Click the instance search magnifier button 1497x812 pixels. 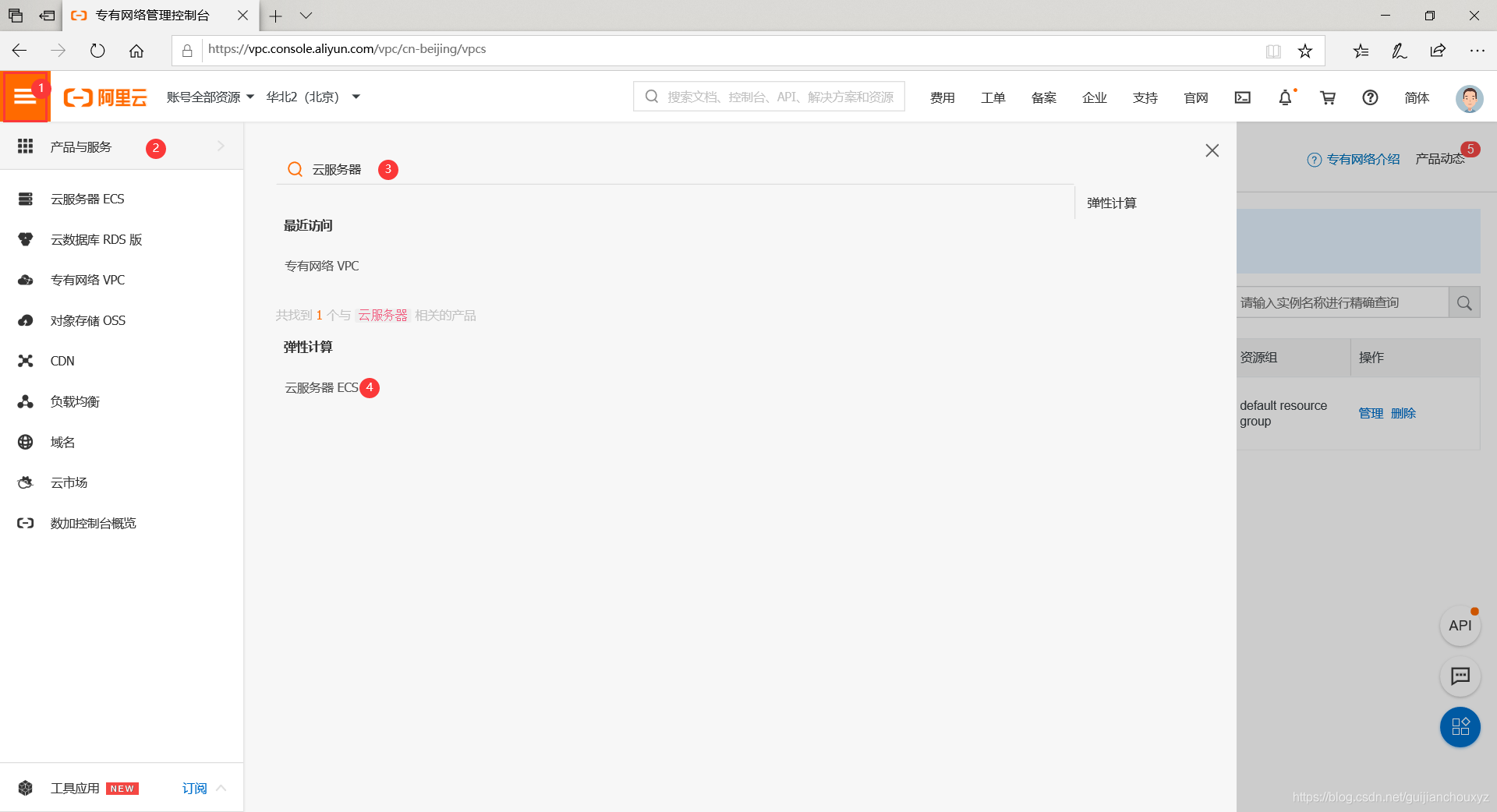1464,302
